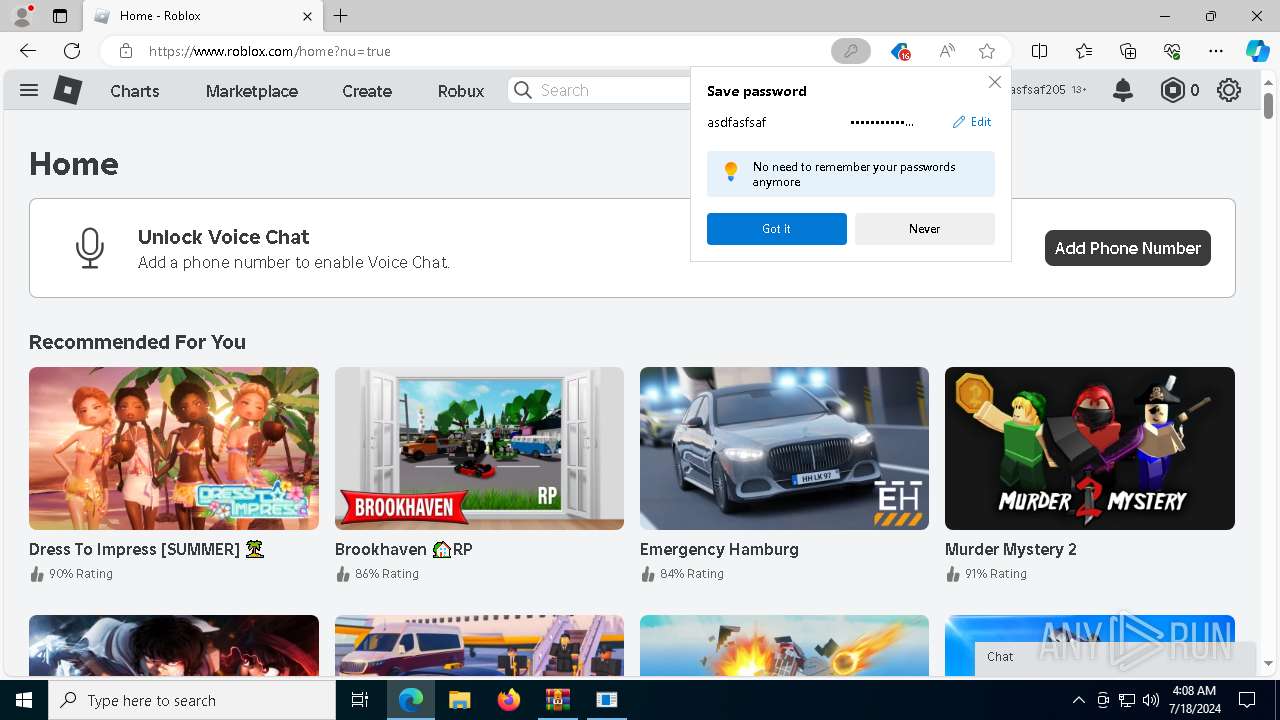Click the browser back arrow
Image resolution: width=1280 pixels, height=720 pixels.
(x=28, y=51)
